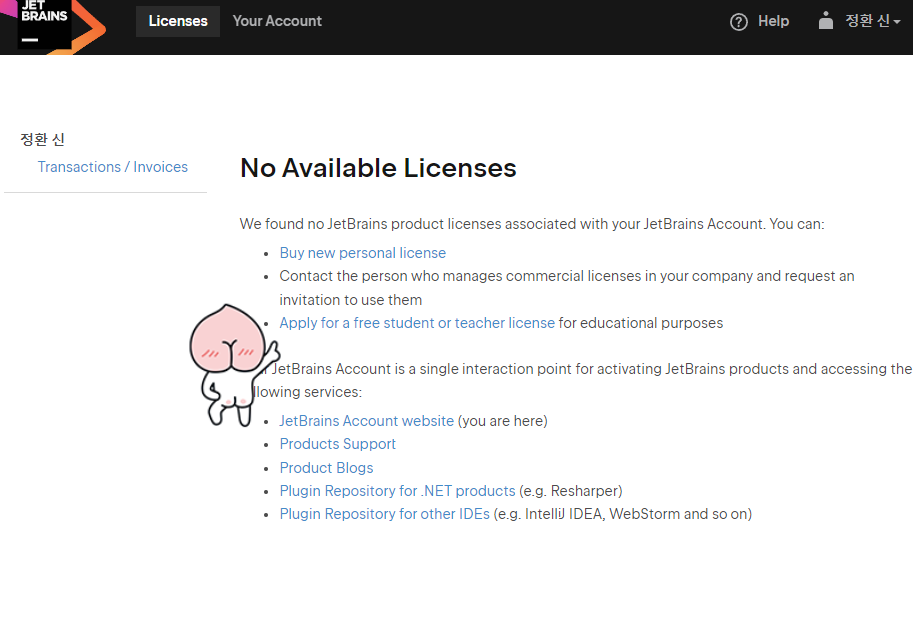This screenshot has height=625, width=913.
Task: Click the JetBrains logo
Action: pyautogui.click(x=52, y=26)
